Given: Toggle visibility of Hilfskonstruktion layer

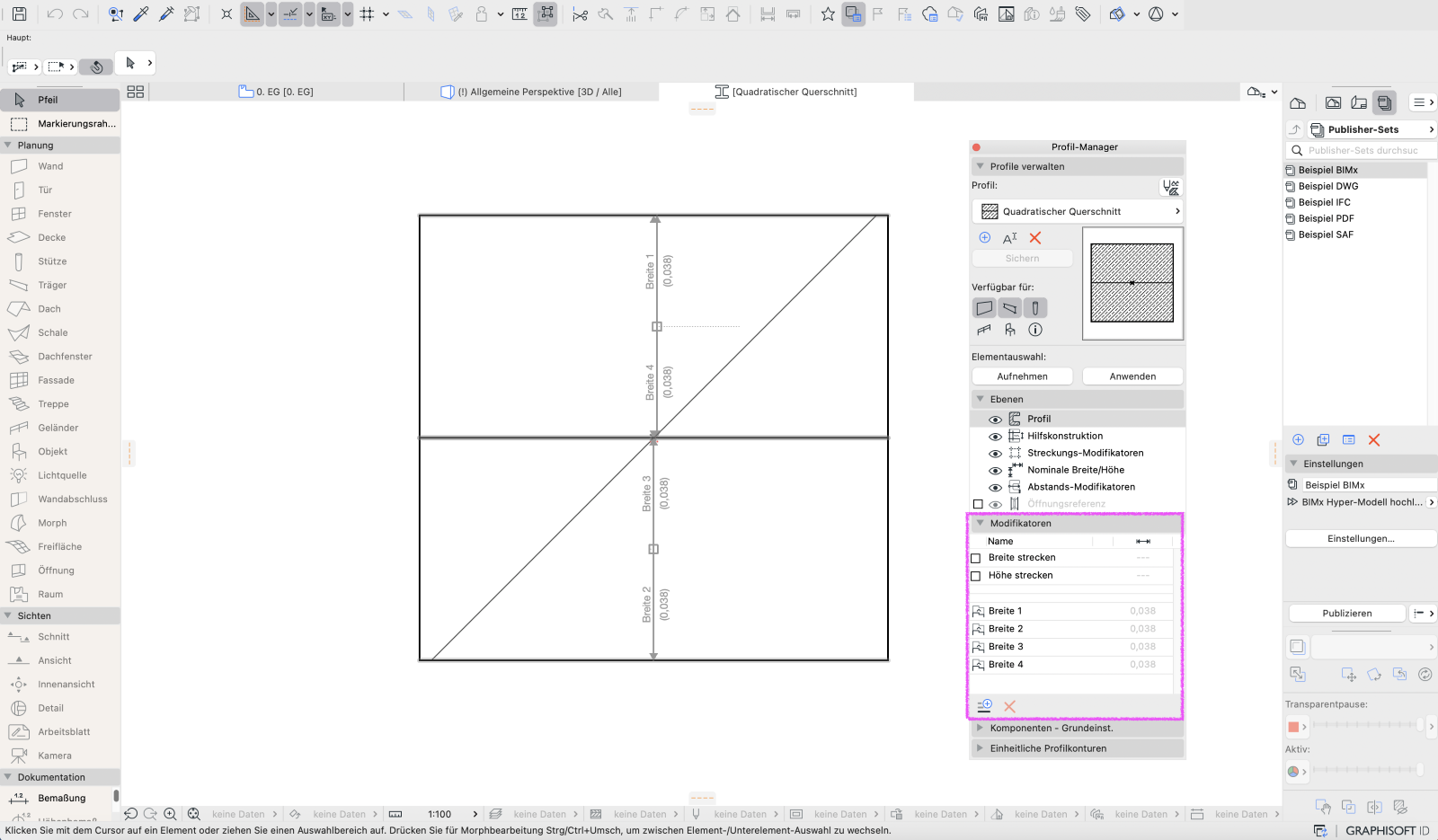Looking at the screenshot, I should coord(995,437).
